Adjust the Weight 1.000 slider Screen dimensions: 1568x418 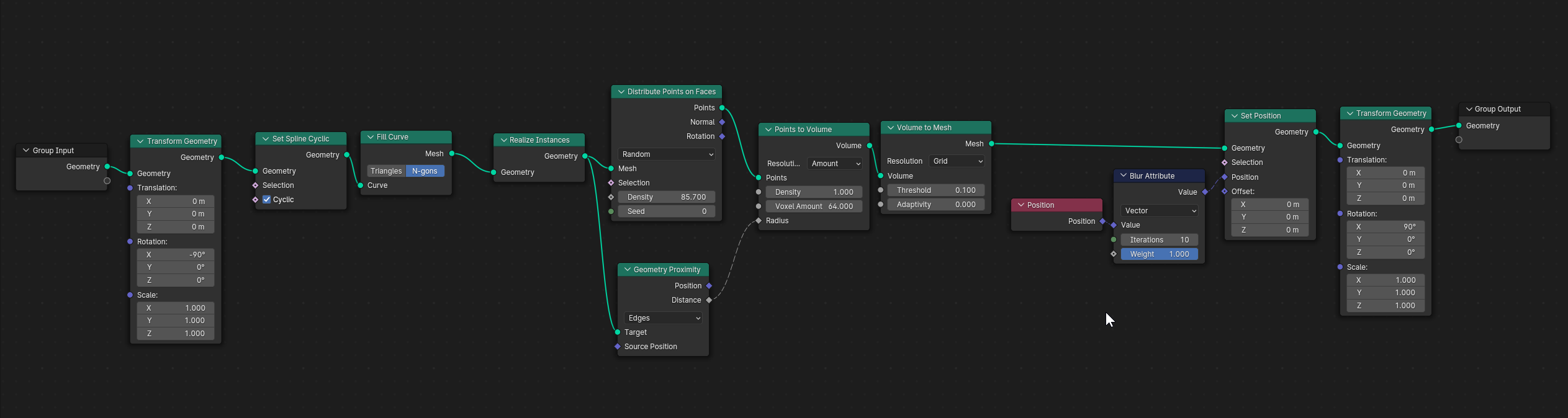point(1159,254)
